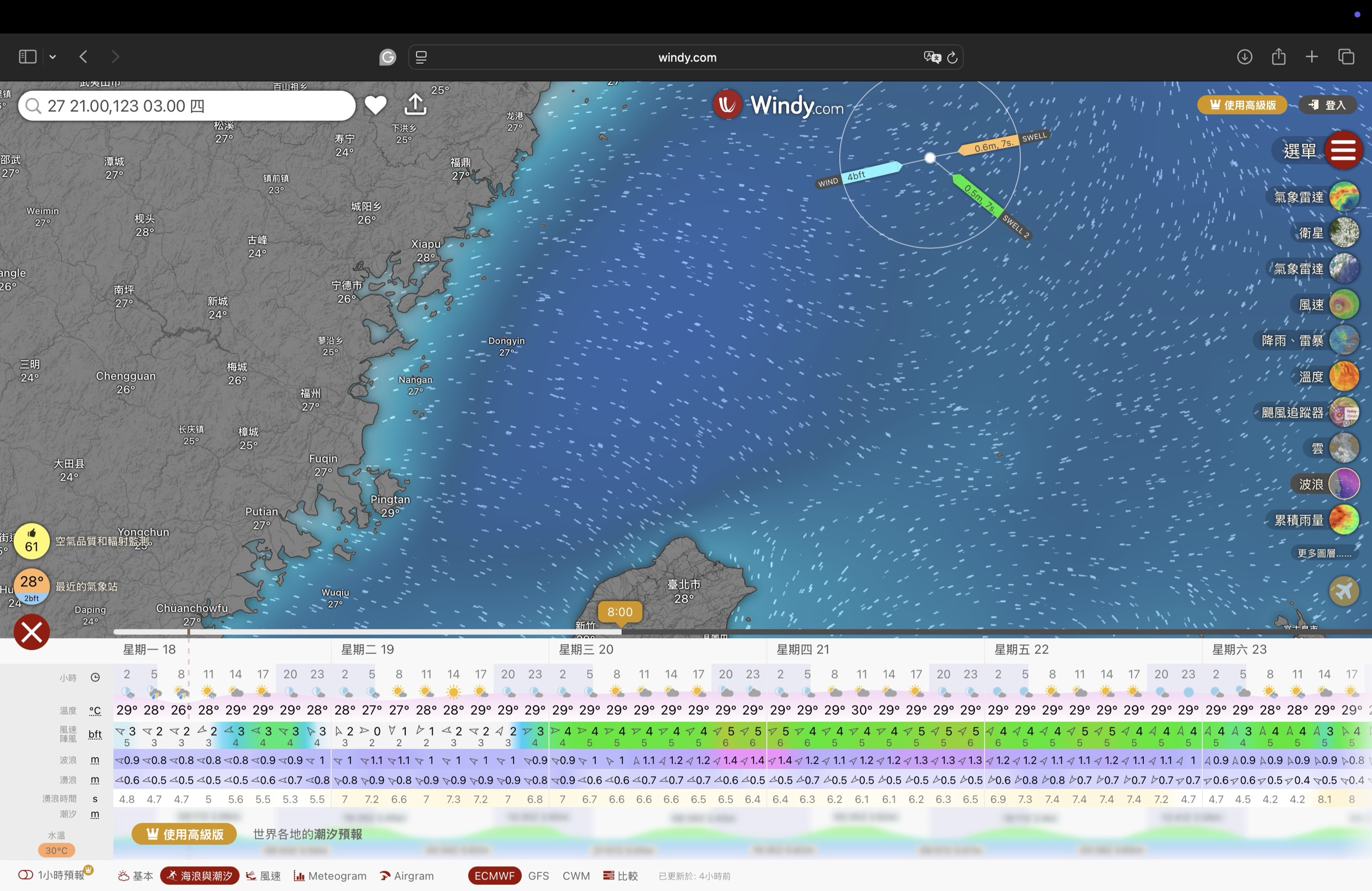Click the share upload icon beside the heart
Image resolution: width=1372 pixels, height=891 pixels.
pos(415,104)
